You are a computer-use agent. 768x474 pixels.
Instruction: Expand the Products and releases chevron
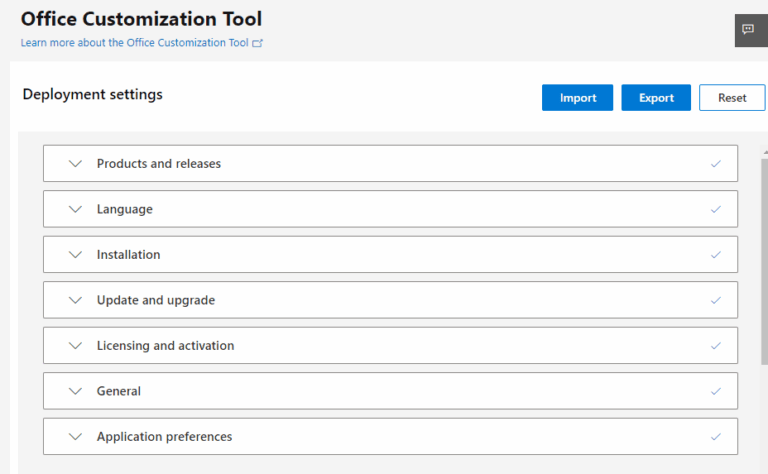point(75,163)
